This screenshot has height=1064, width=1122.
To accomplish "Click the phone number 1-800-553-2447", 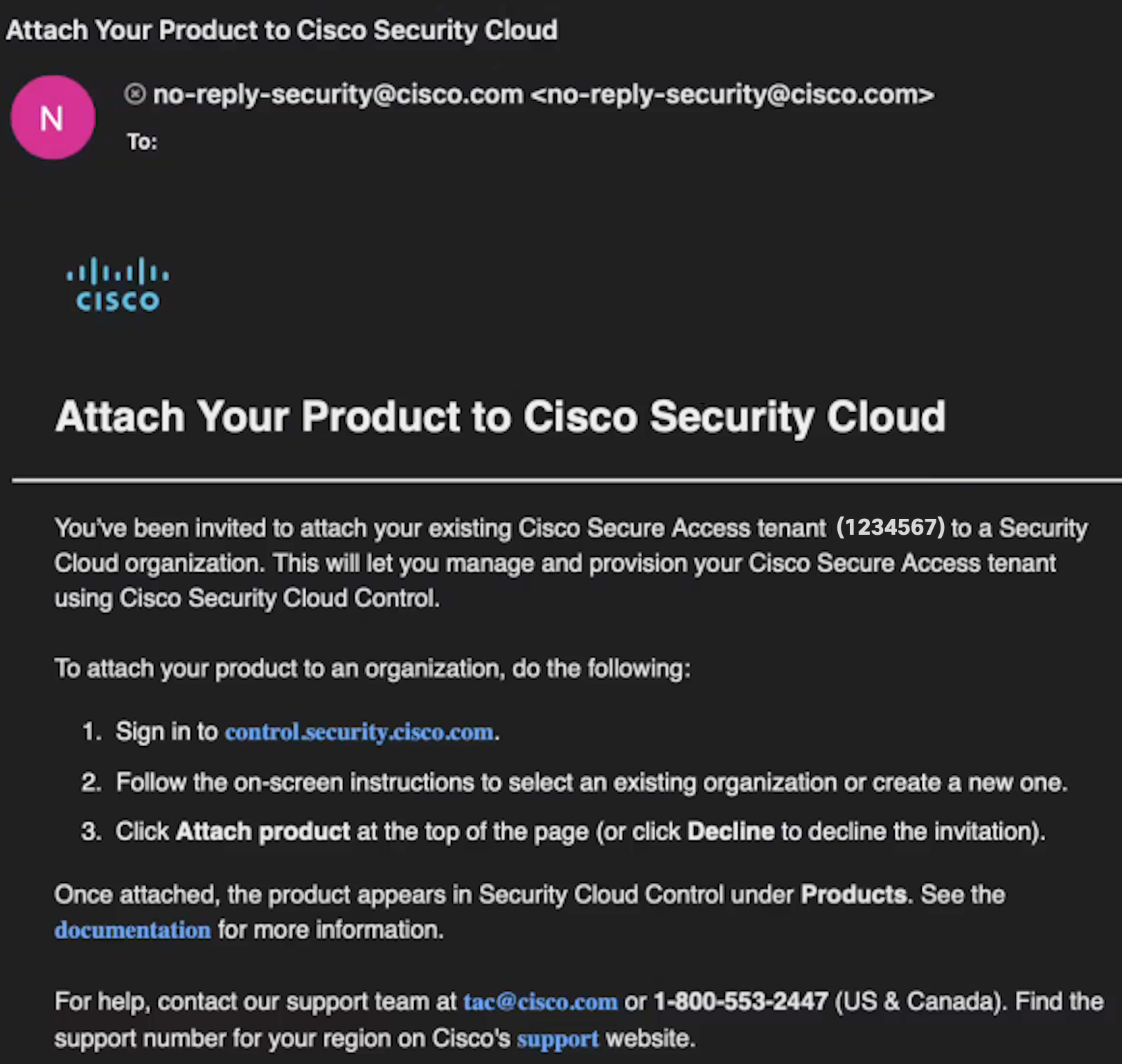I will [740, 1002].
